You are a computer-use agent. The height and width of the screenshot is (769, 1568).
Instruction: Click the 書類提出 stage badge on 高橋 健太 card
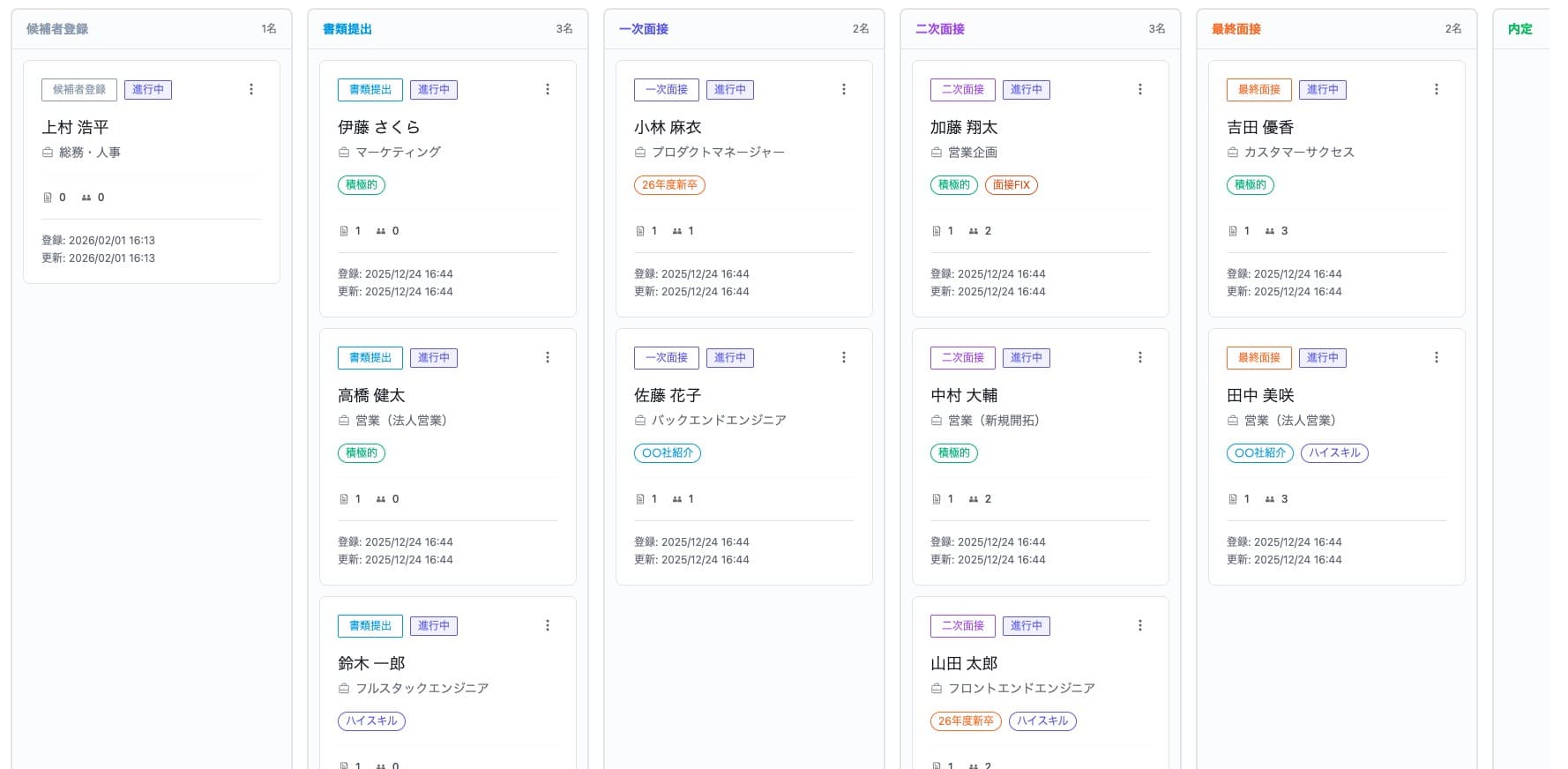370,358
